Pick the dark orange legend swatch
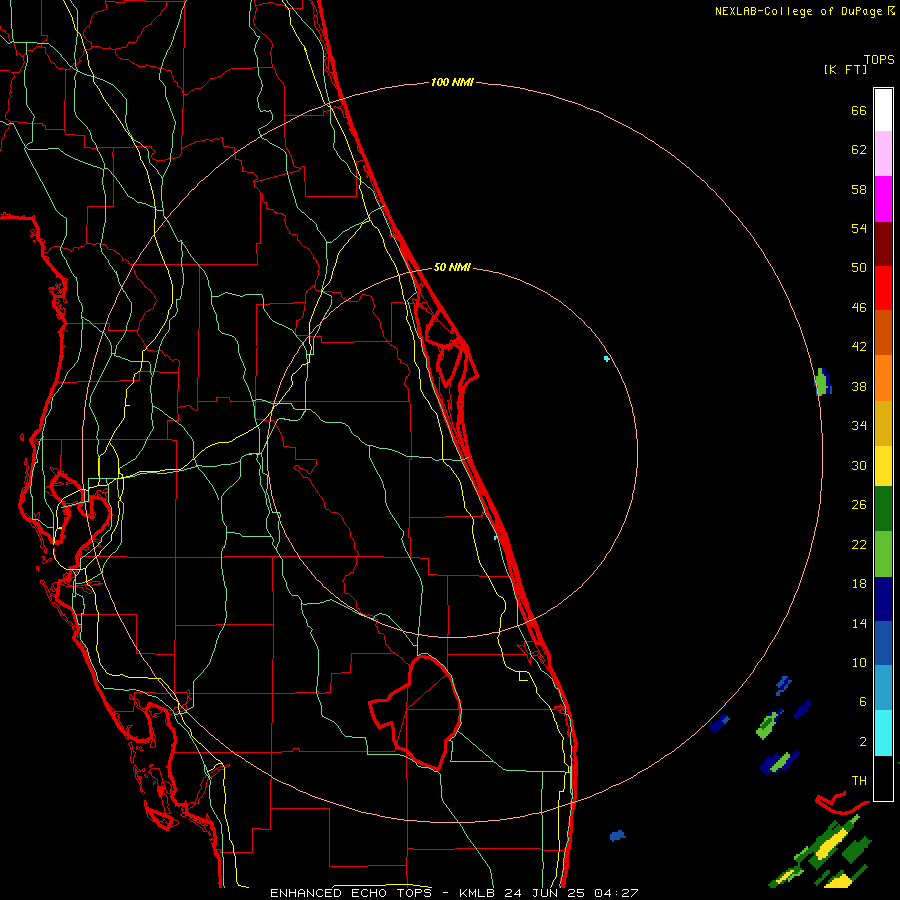 coord(883,332)
